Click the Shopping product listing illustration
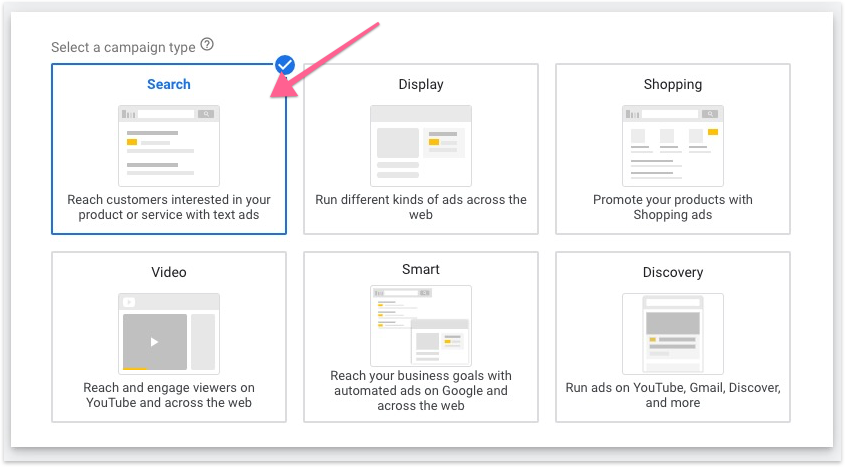Screen dimensions: 845x467 672,145
